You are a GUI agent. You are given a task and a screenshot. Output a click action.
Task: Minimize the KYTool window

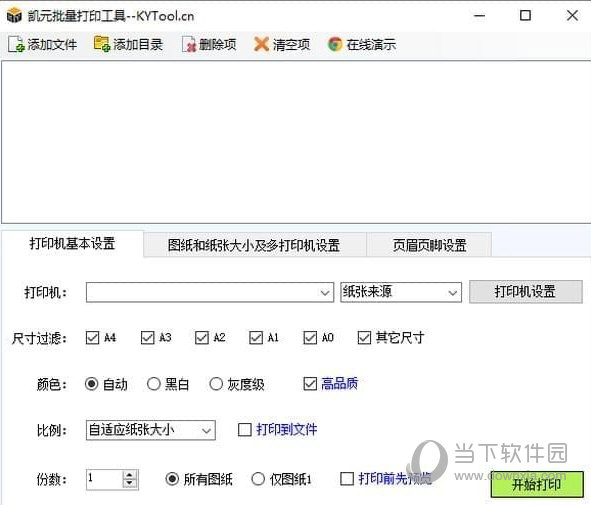[x=479, y=16]
